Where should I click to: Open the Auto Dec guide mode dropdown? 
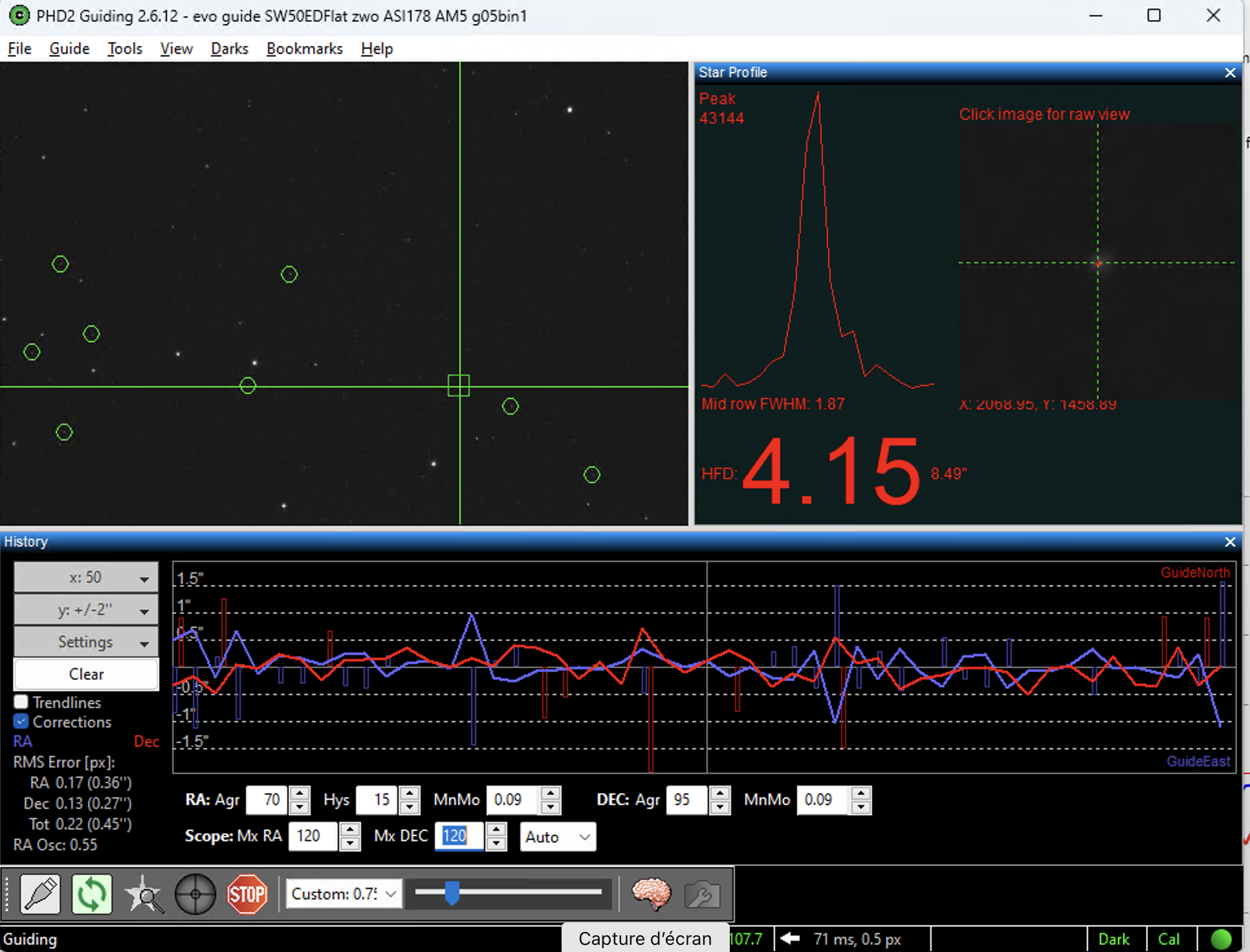(558, 837)
